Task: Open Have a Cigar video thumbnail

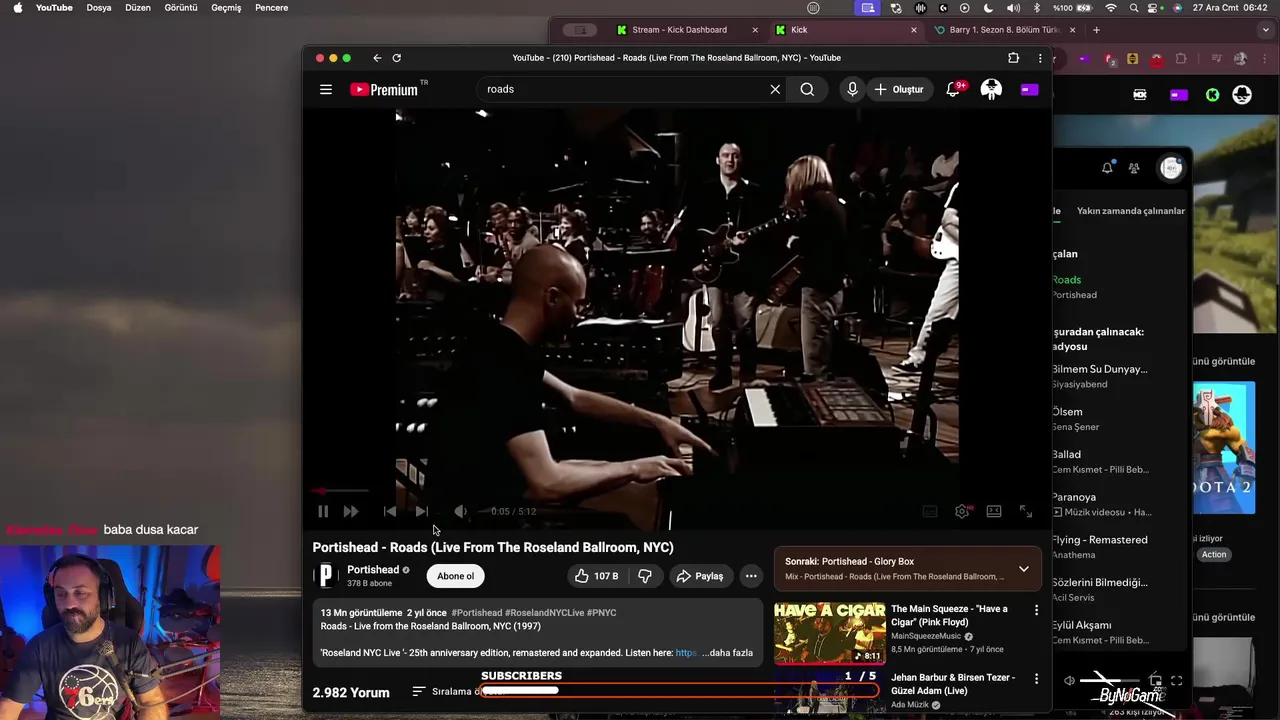Action: 829,633
